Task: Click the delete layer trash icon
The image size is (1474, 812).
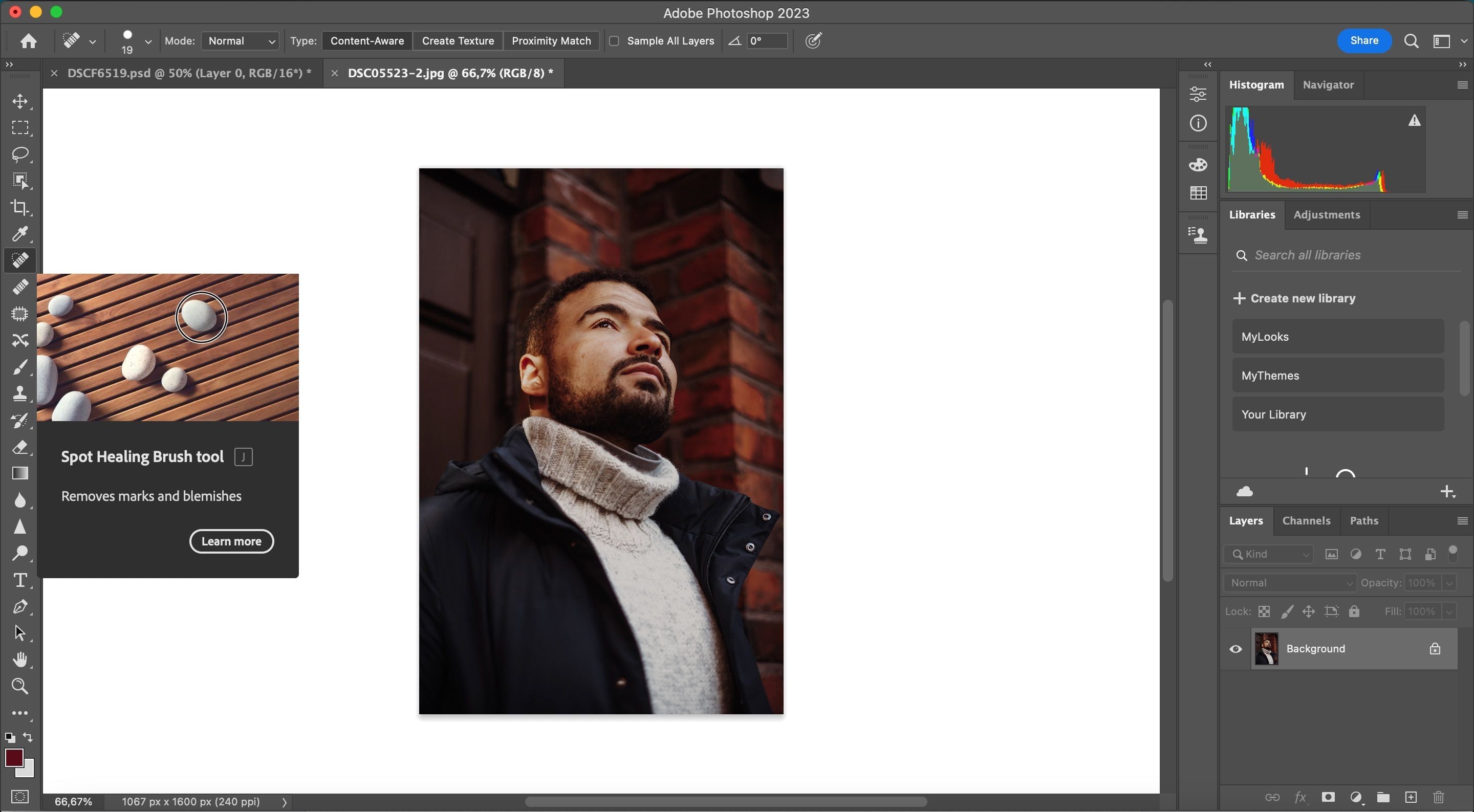Action: pos(1439,797)
